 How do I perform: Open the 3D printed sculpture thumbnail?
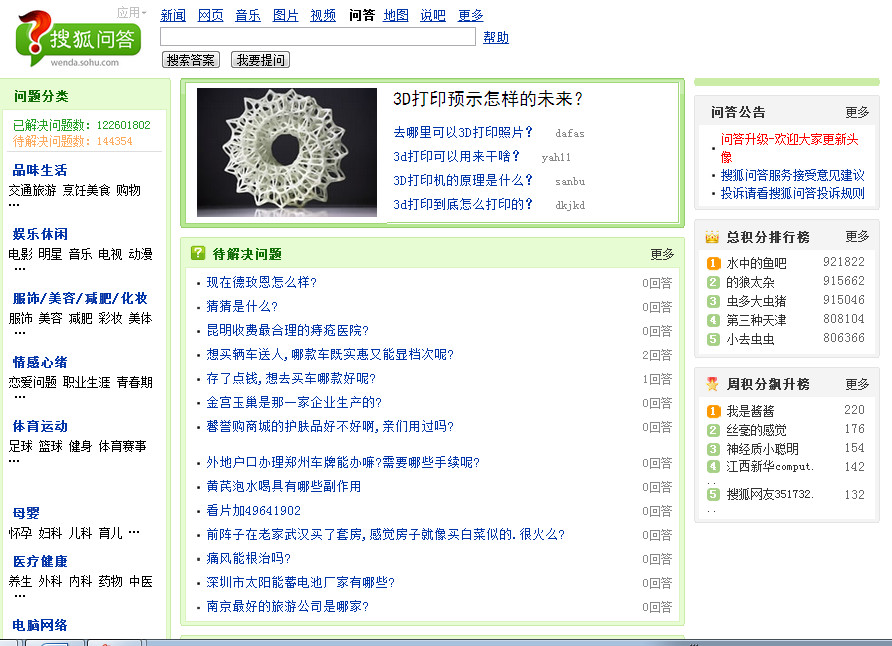[x=287, y=152]
